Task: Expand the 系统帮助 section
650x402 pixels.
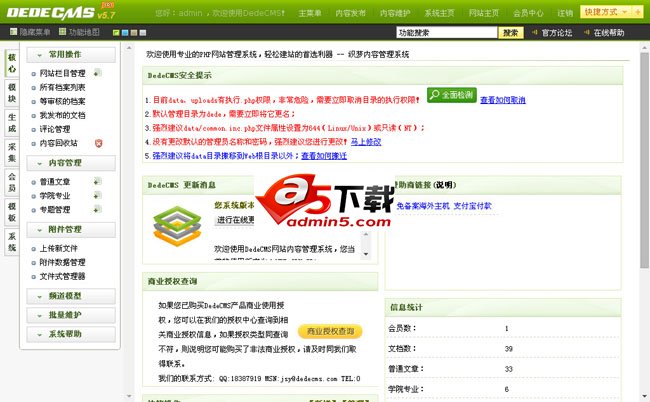Action: coord(71,334)
